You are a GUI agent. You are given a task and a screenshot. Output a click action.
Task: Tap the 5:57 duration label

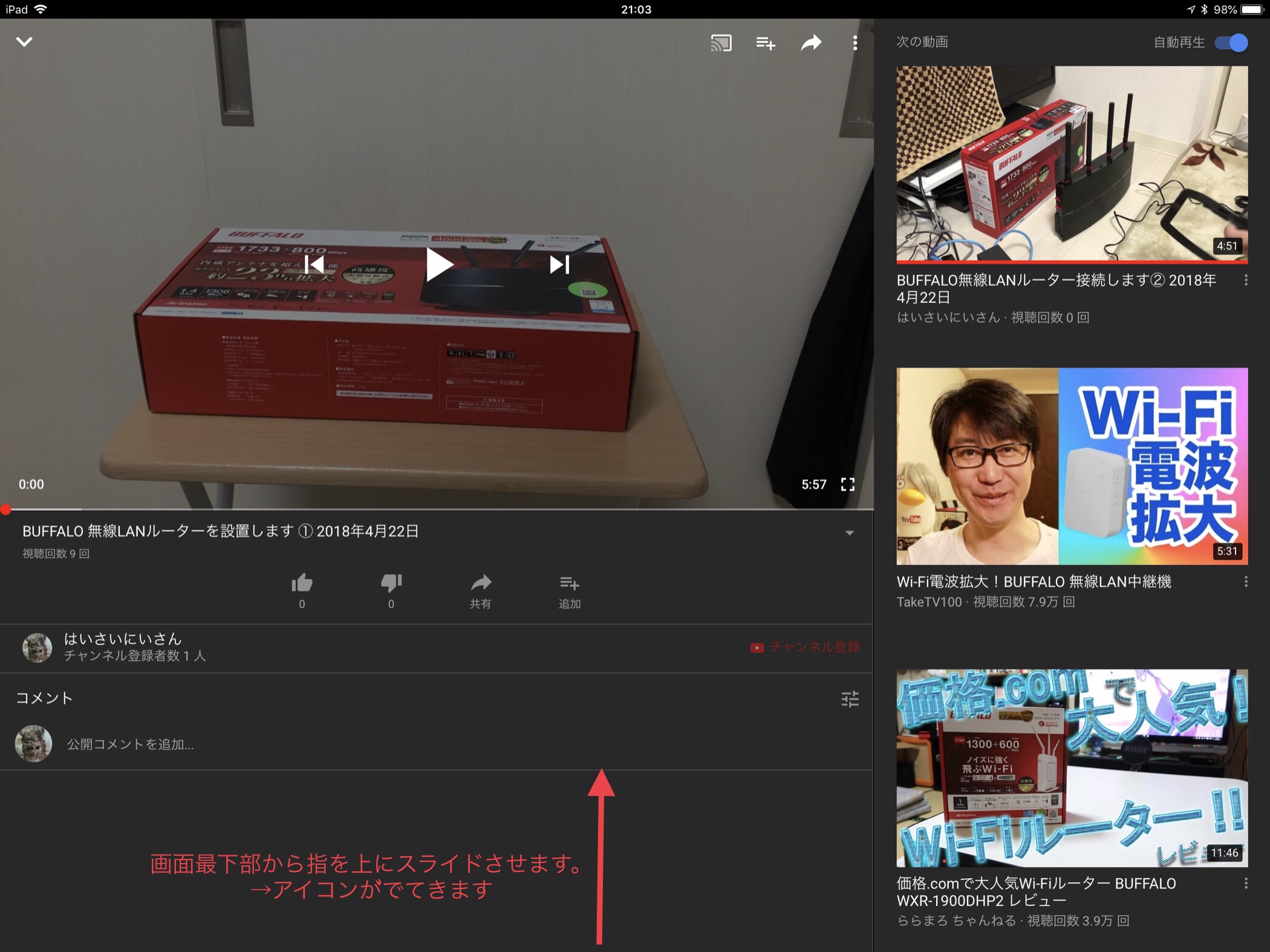[814, 484]
